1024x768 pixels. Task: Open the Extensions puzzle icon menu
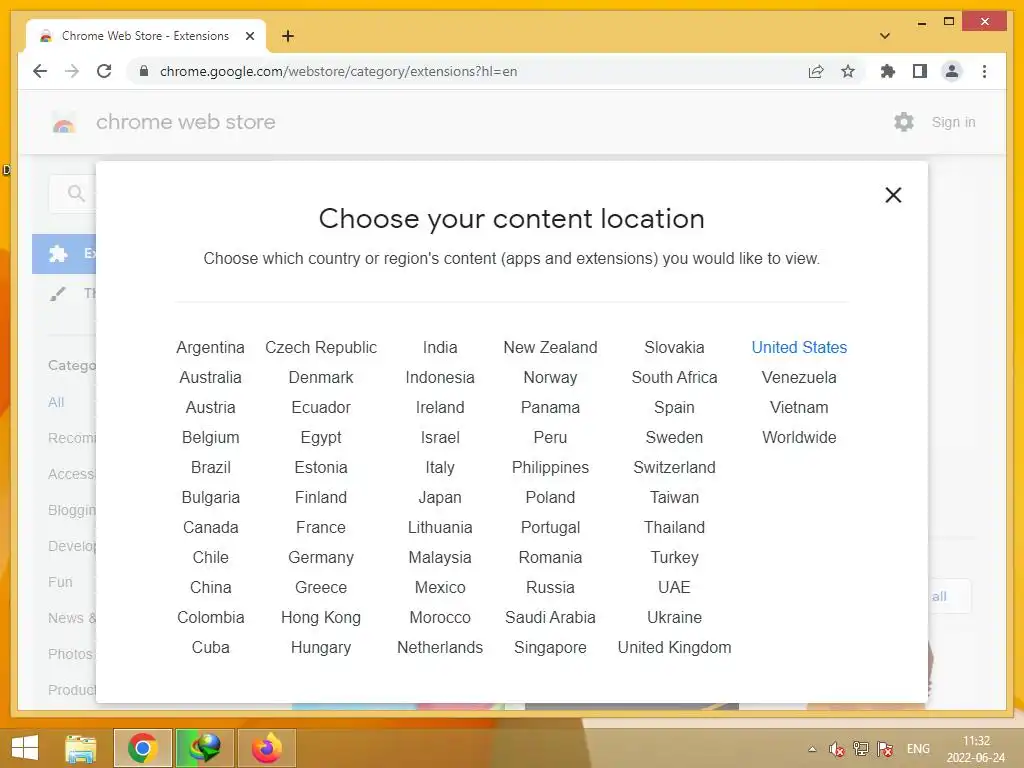pos(888,71)
